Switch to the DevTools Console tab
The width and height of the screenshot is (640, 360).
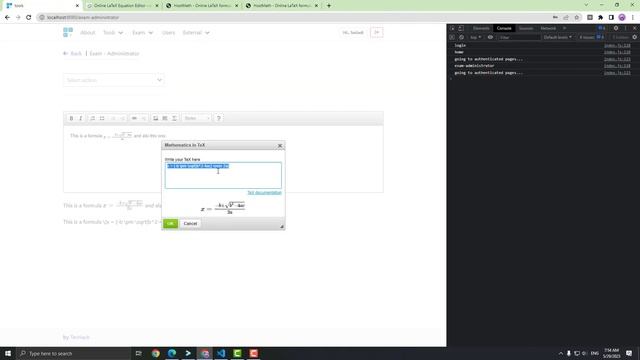[x=504, y=28]
